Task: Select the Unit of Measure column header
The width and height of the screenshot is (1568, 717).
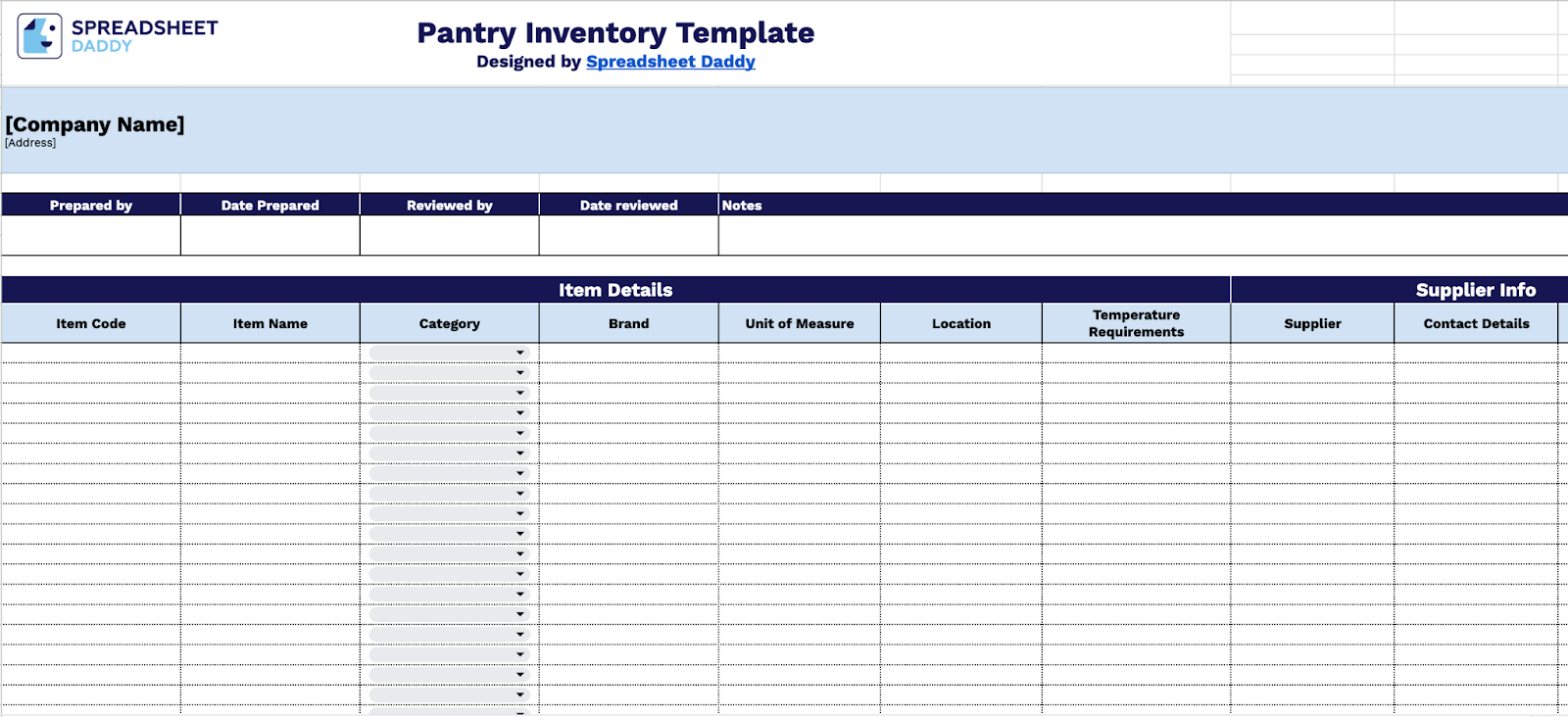Action: pos(799,323)
